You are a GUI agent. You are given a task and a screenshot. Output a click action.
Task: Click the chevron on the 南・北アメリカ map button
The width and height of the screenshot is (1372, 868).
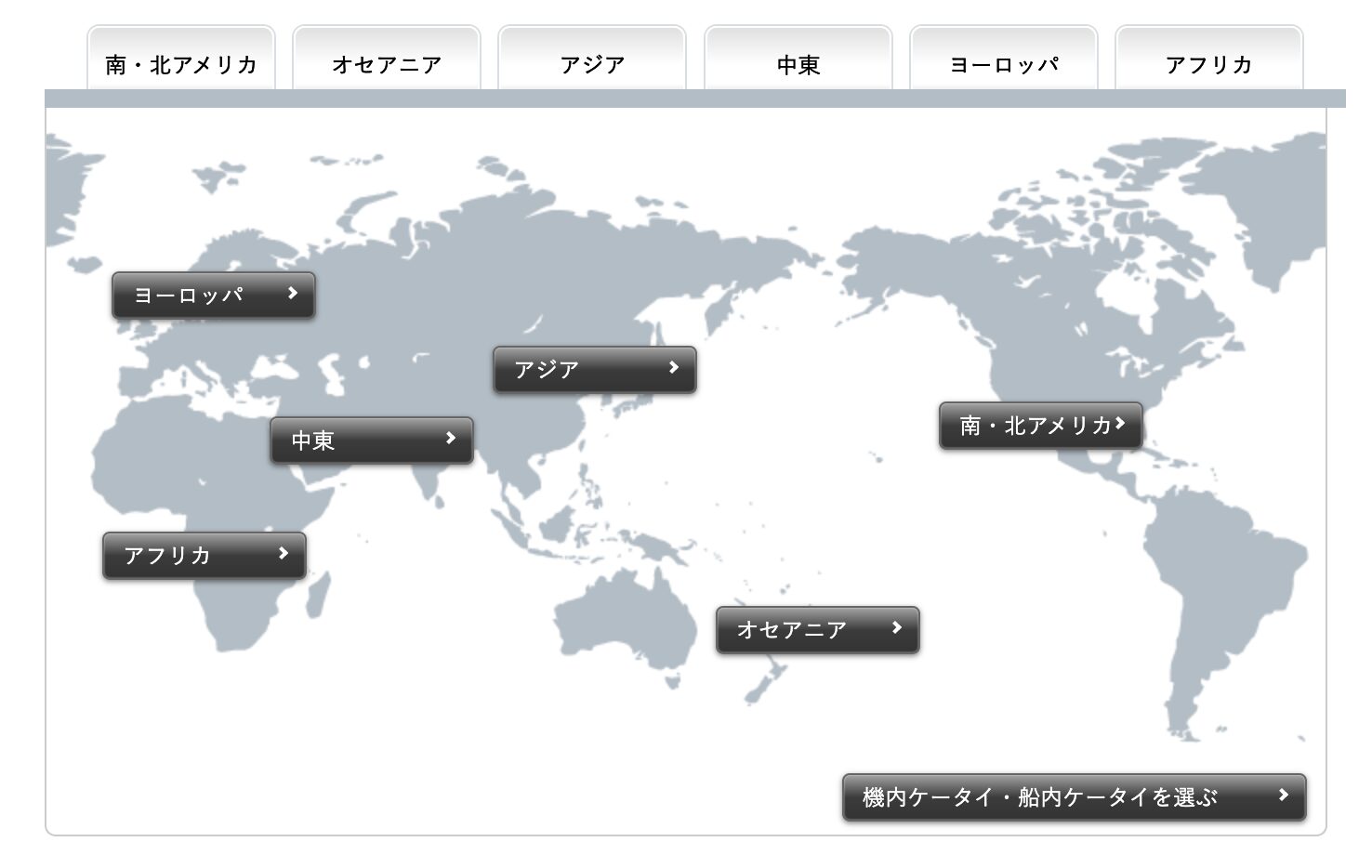click(x=1121, y=424)
